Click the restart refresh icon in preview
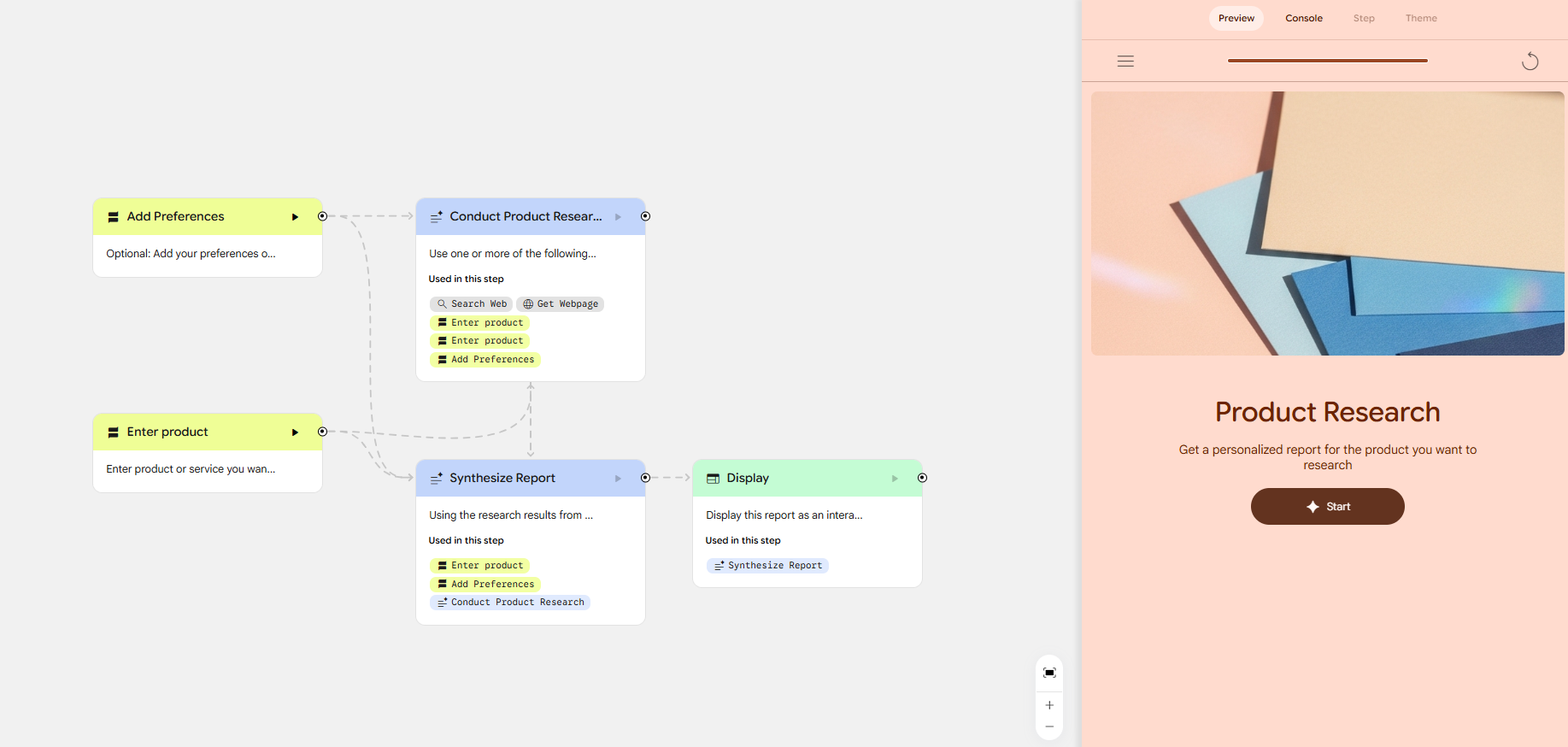Screen dimensions: 1568x747 click(x=1530, y=62)
